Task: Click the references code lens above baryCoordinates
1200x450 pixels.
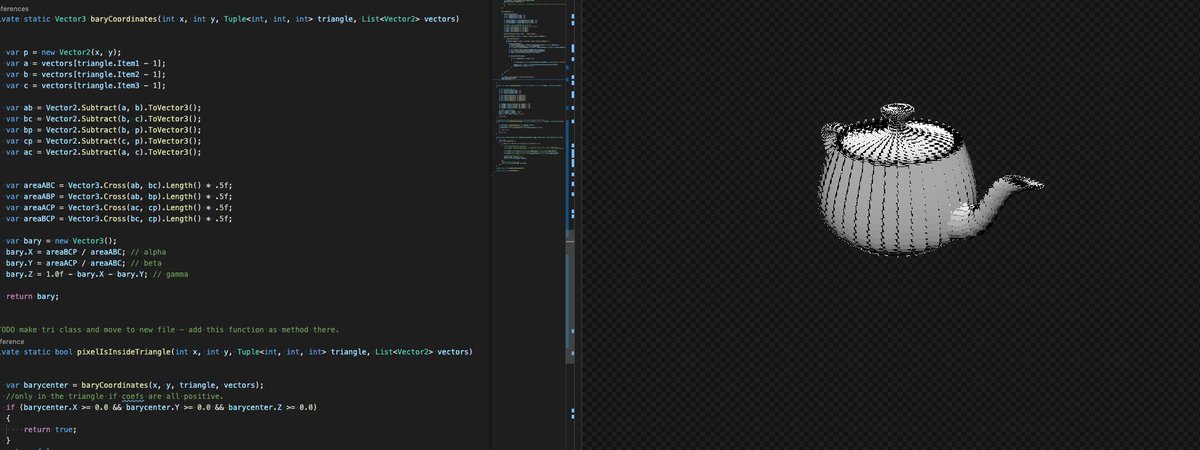Action: [x=14, y=8]
